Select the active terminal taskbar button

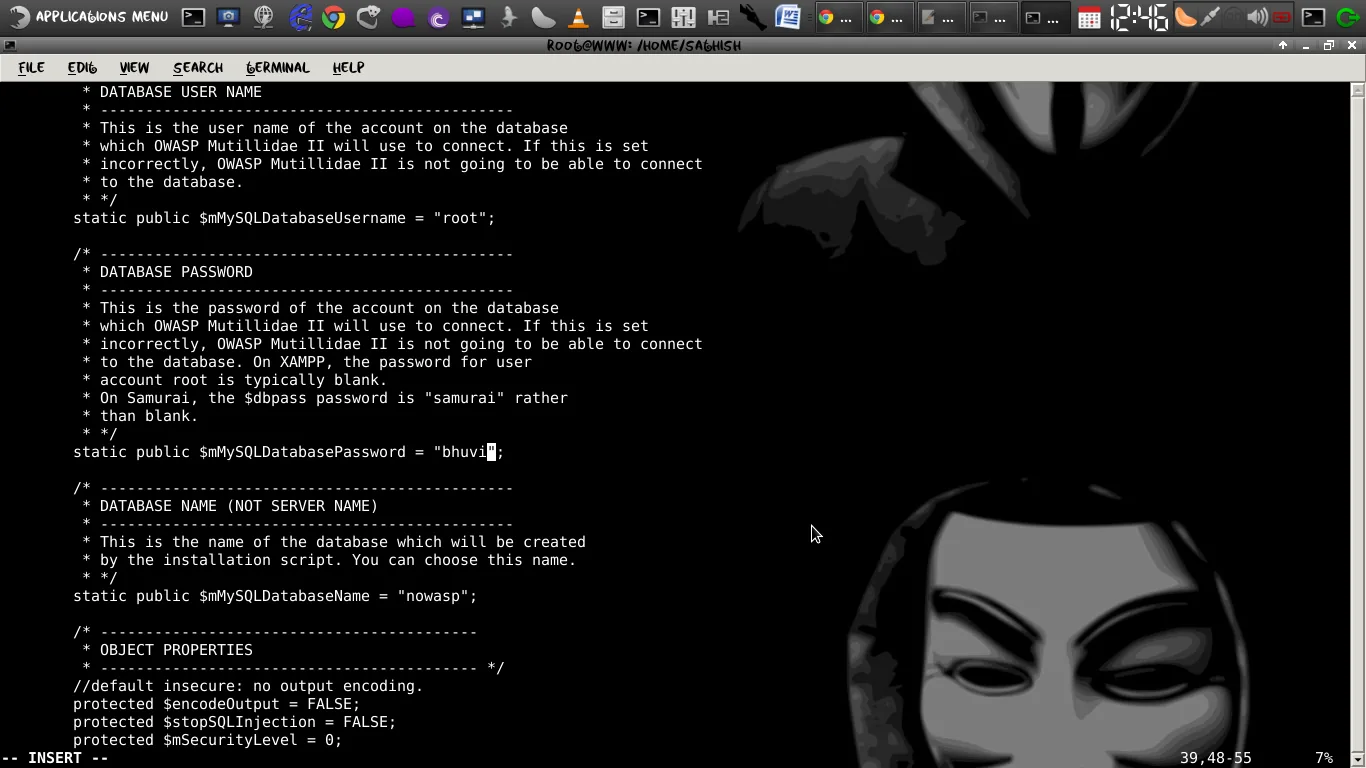pos(1044,17)
